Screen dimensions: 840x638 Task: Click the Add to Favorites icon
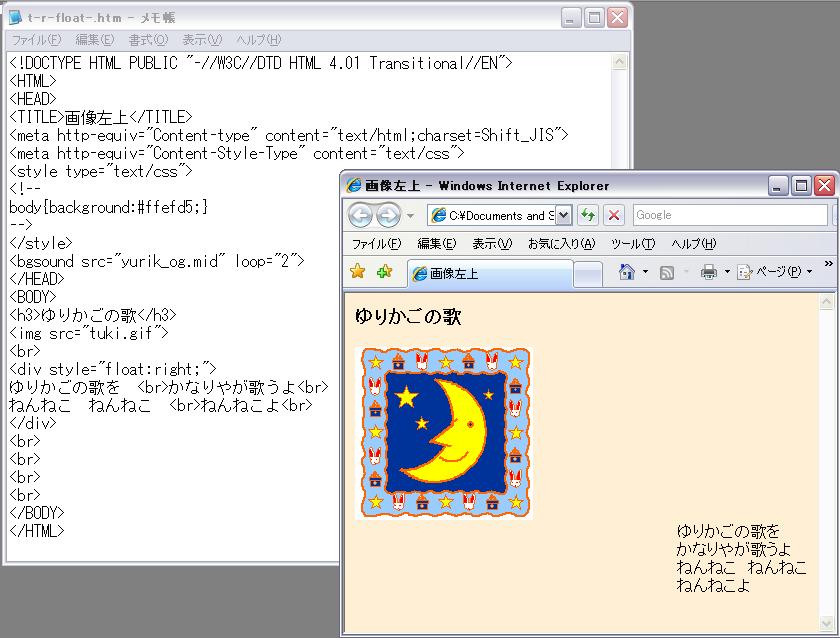click(384, 272)
